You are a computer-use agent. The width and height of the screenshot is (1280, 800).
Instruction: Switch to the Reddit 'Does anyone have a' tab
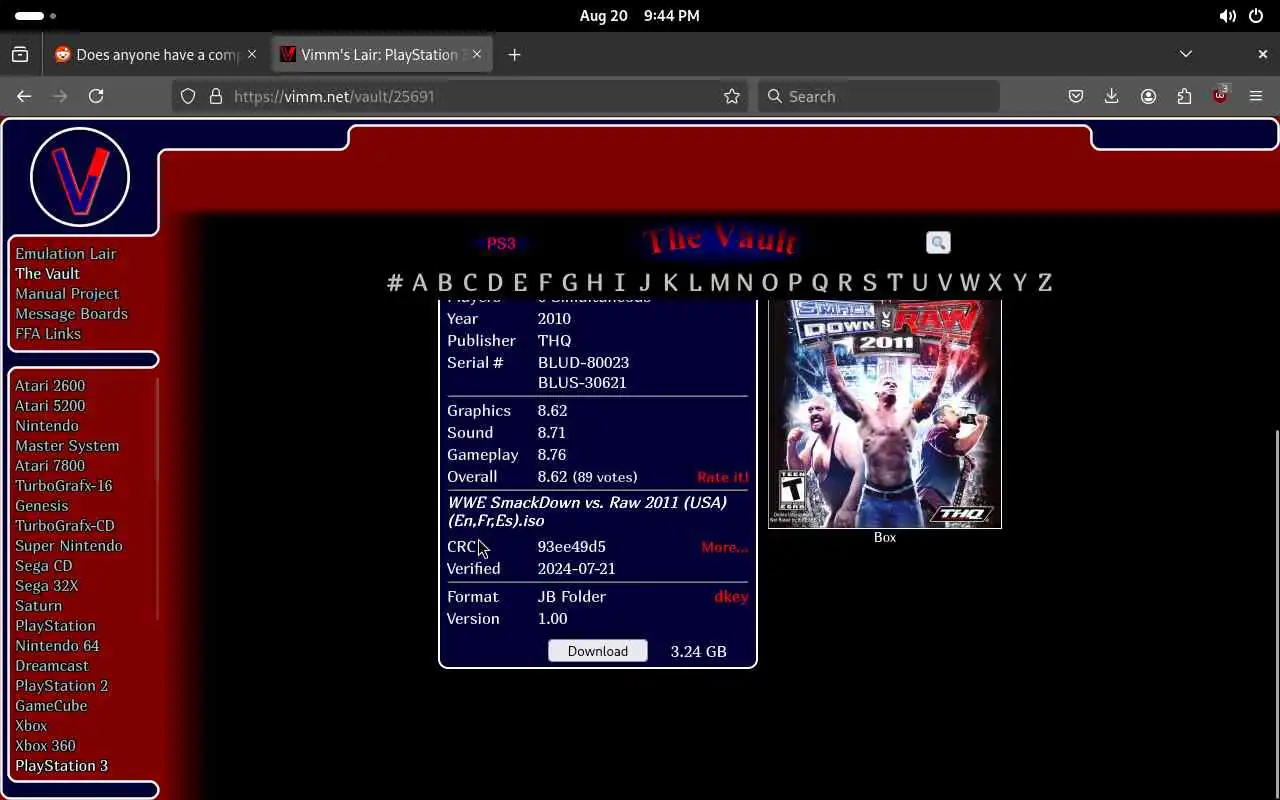coord(156,54)
